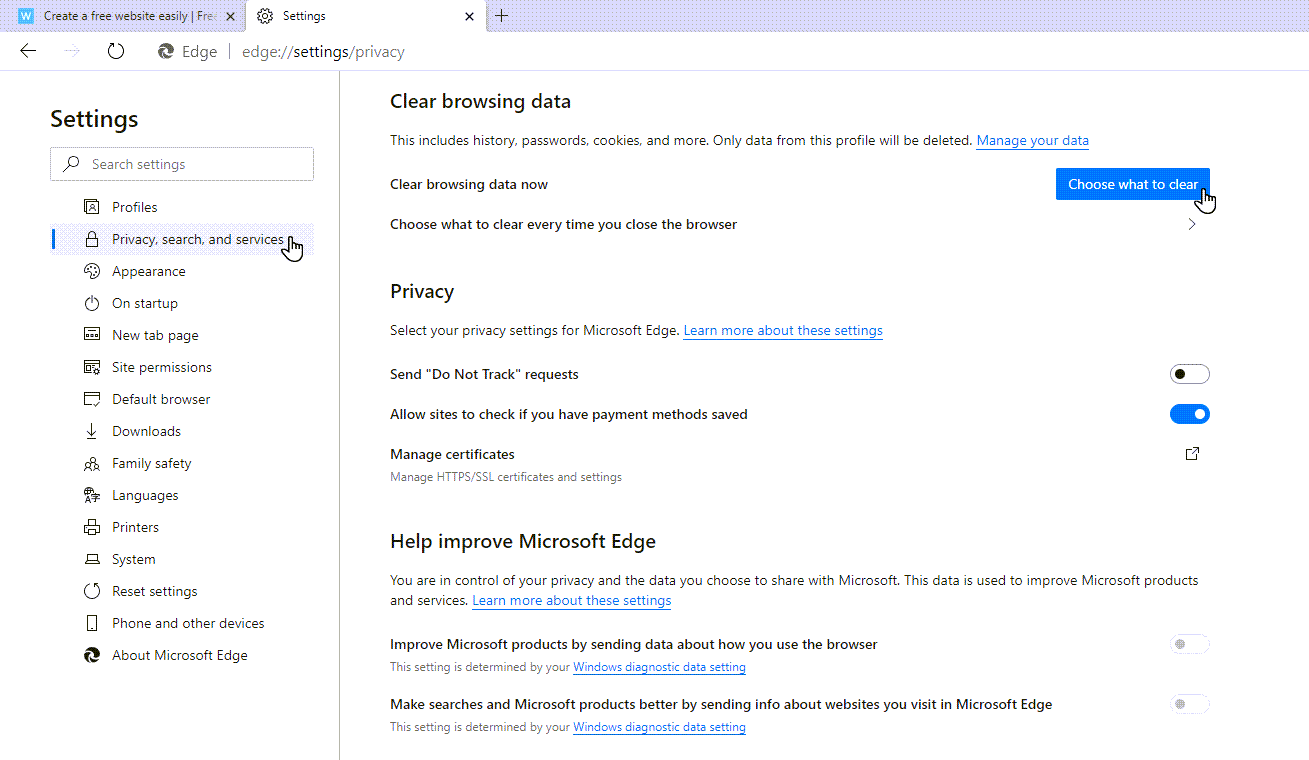Open Site permissions section

point(182,367)
